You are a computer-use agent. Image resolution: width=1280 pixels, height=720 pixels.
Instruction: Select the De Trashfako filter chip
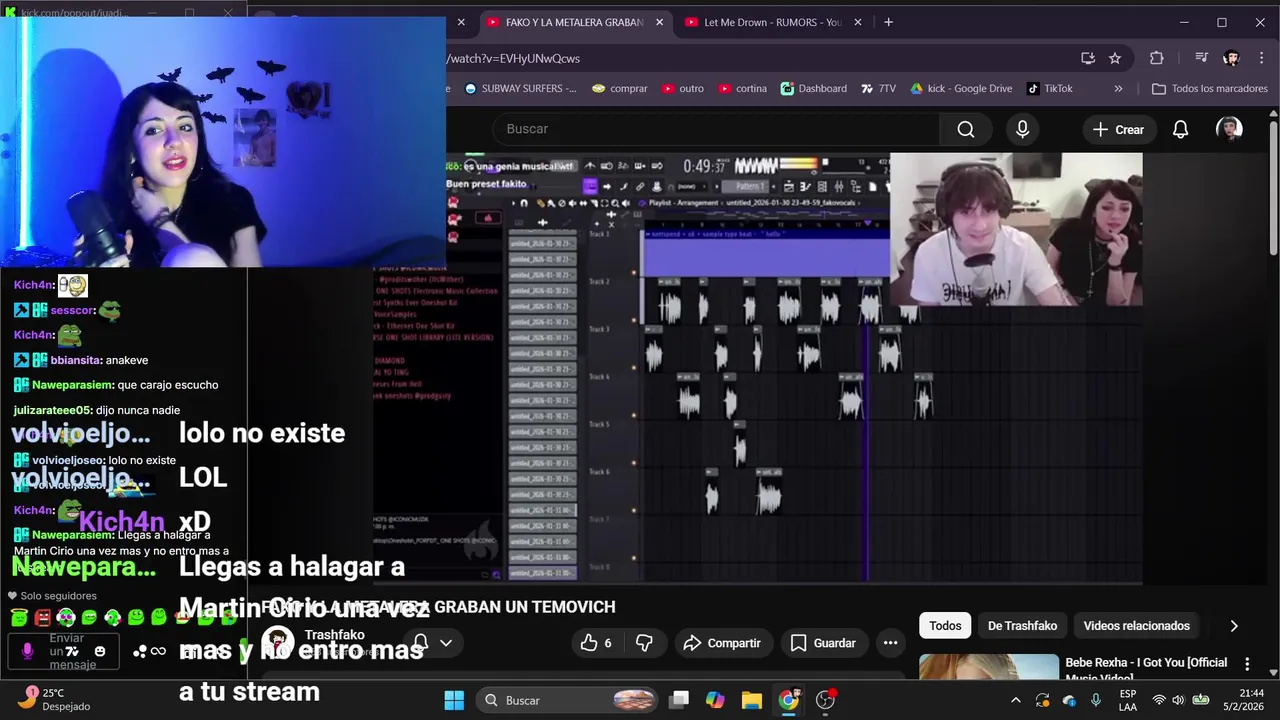pos(1022,626)
